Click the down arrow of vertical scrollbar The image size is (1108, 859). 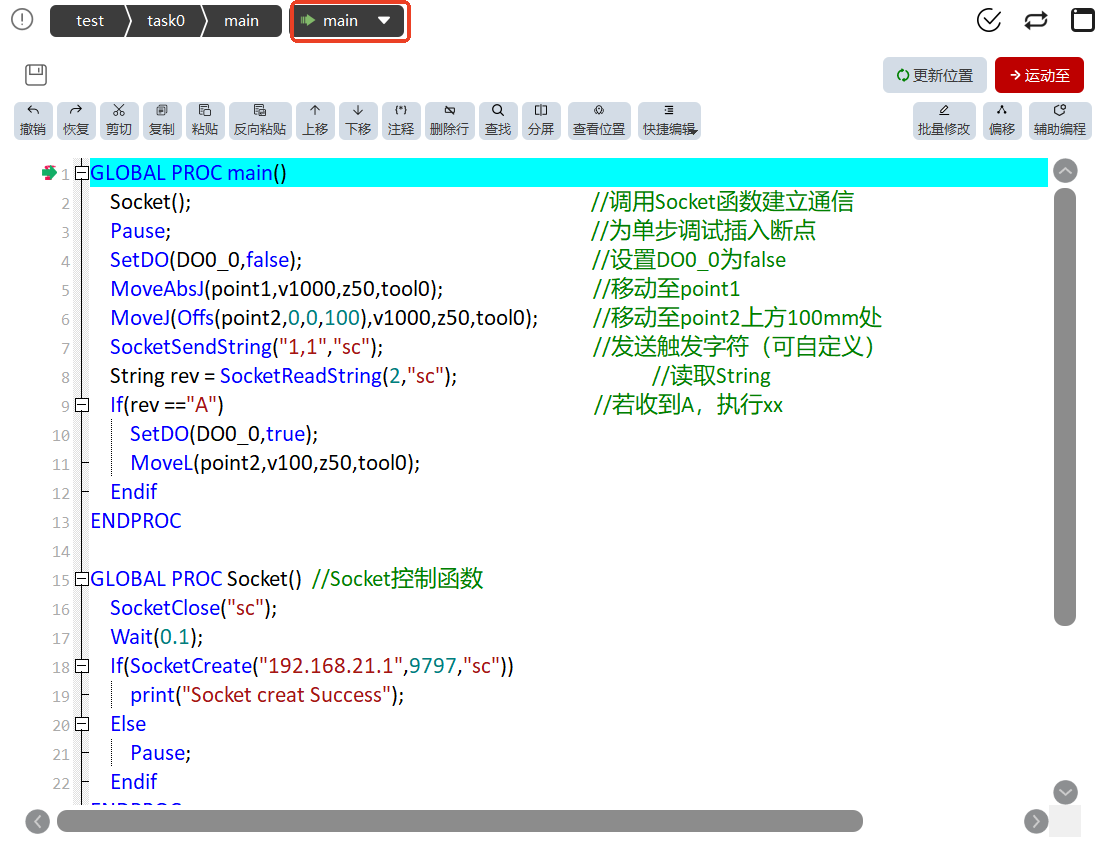(1065, 792)
